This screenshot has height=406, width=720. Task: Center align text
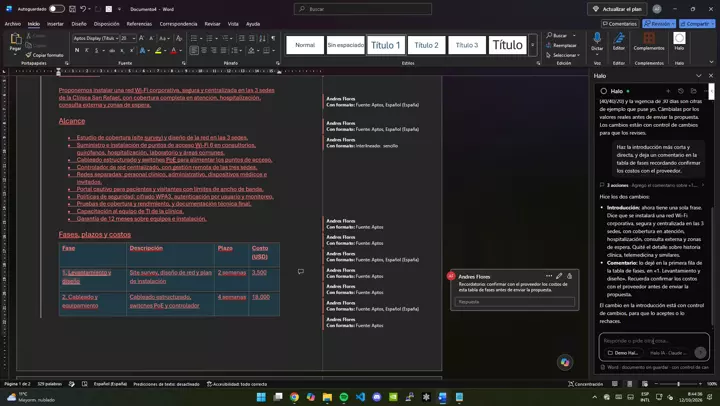(204, 51)
